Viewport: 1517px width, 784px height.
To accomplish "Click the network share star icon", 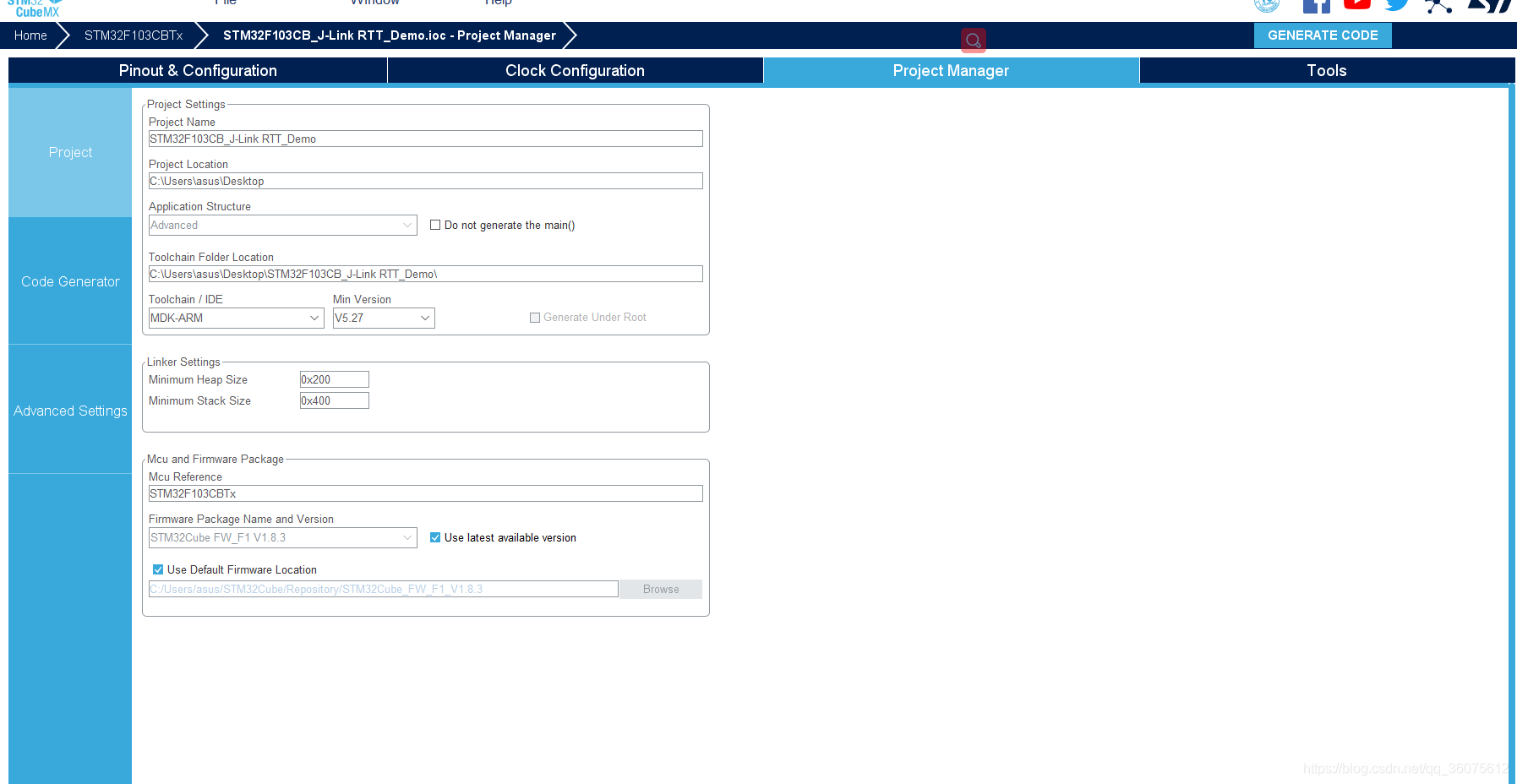I will coord(1438,6).
